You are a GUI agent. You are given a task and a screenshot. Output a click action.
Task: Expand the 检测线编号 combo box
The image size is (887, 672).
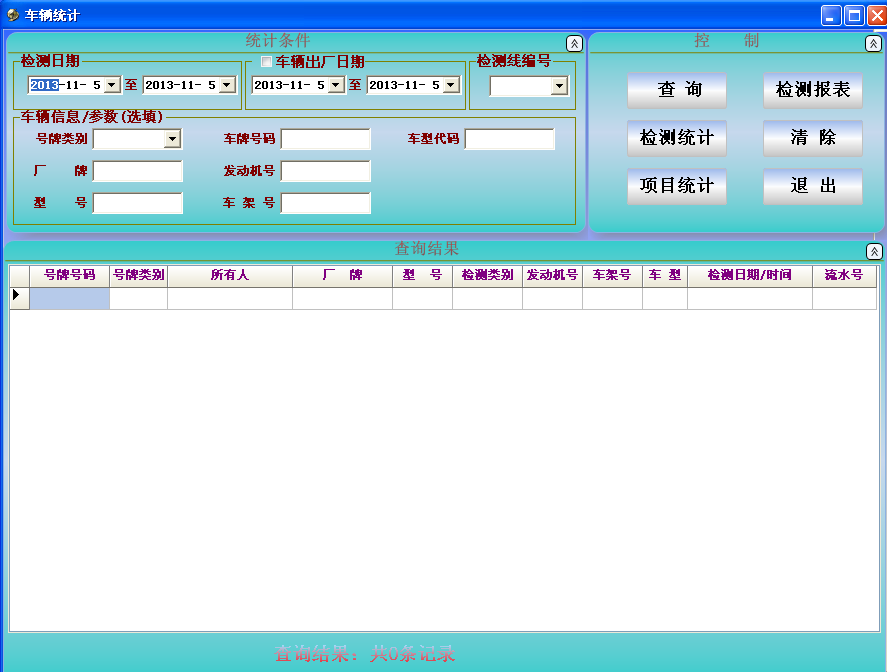559,87
